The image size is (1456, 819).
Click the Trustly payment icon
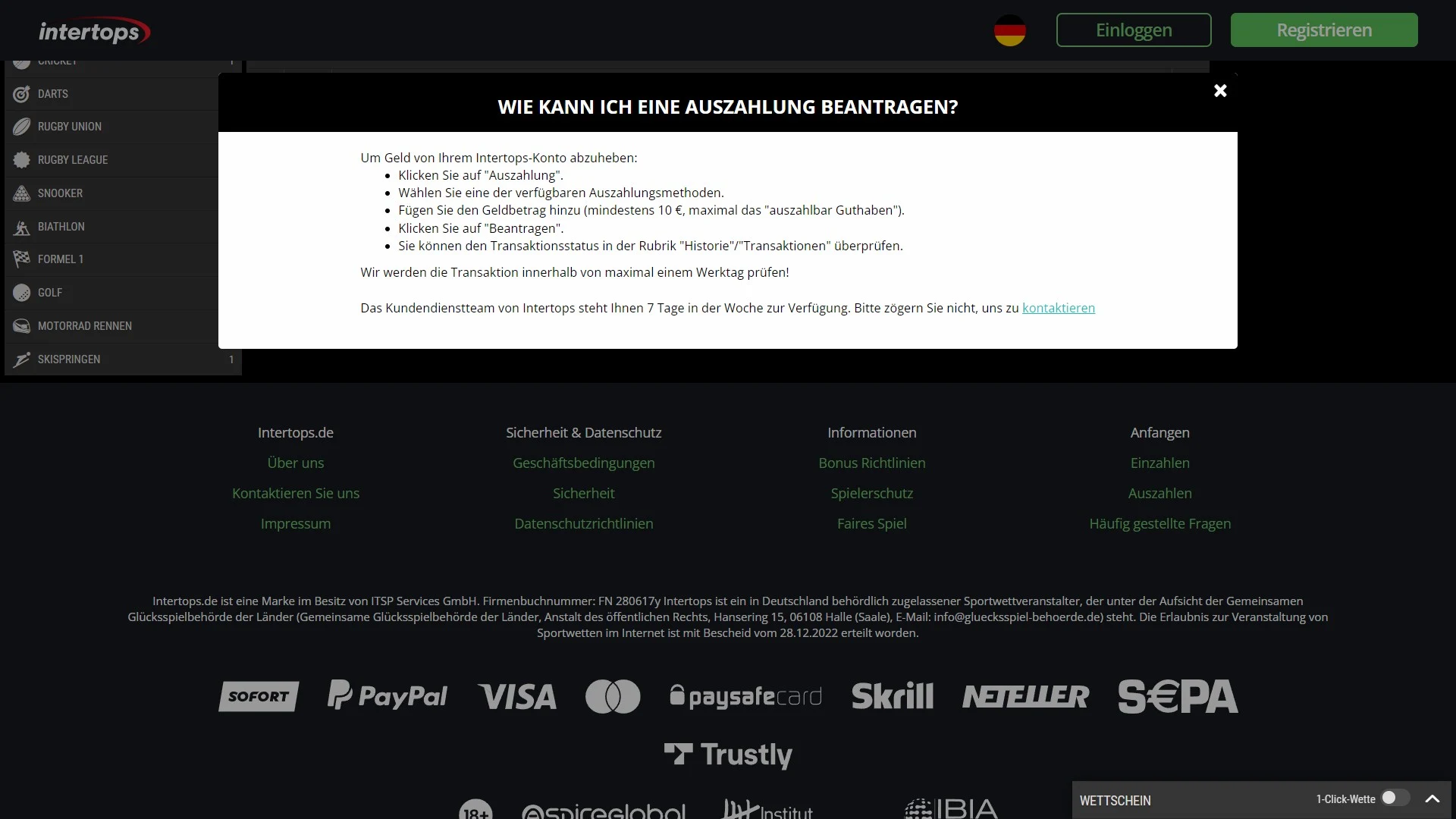click(728, 754)
